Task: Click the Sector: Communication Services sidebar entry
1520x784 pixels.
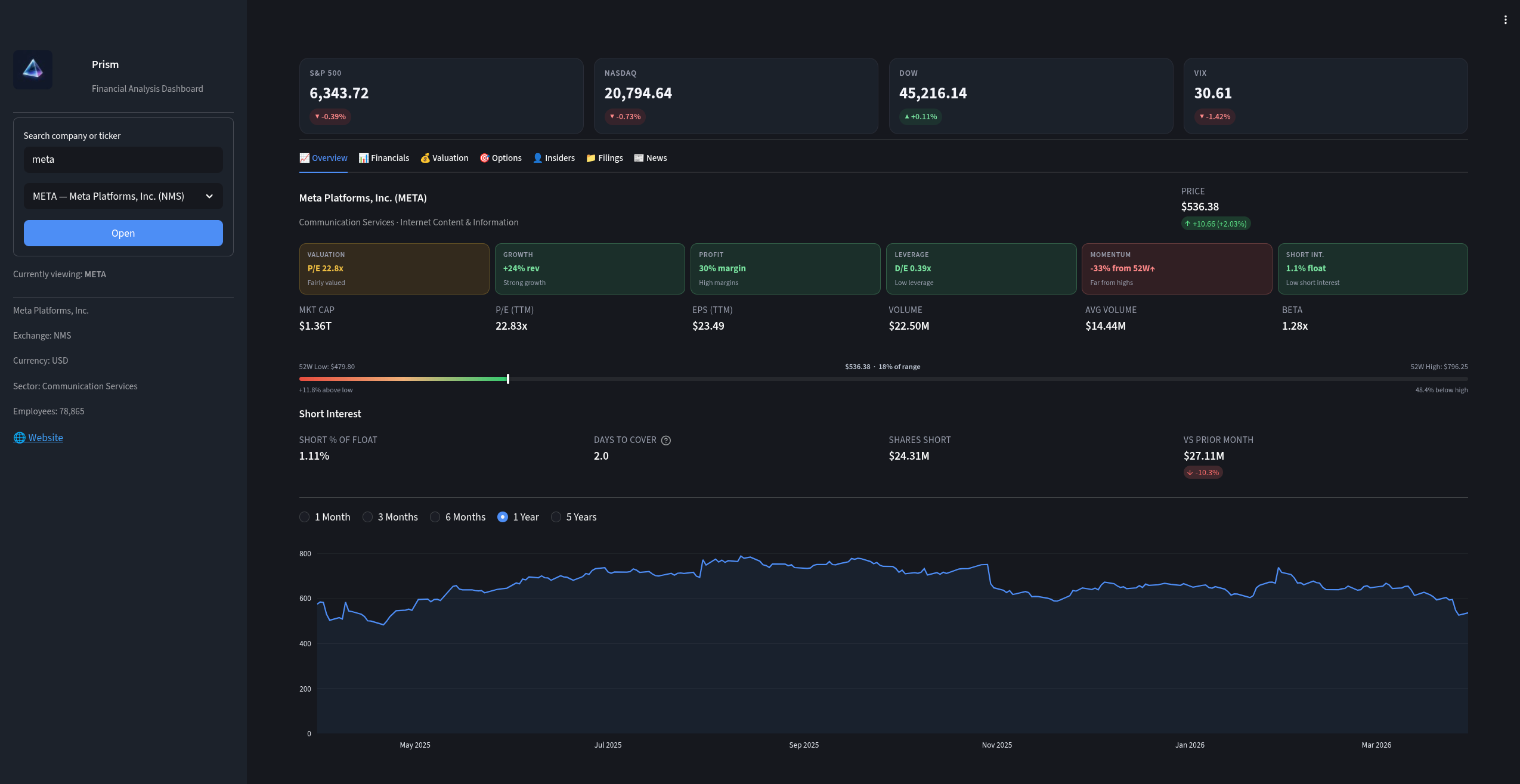Action: (x=75, y=386)
